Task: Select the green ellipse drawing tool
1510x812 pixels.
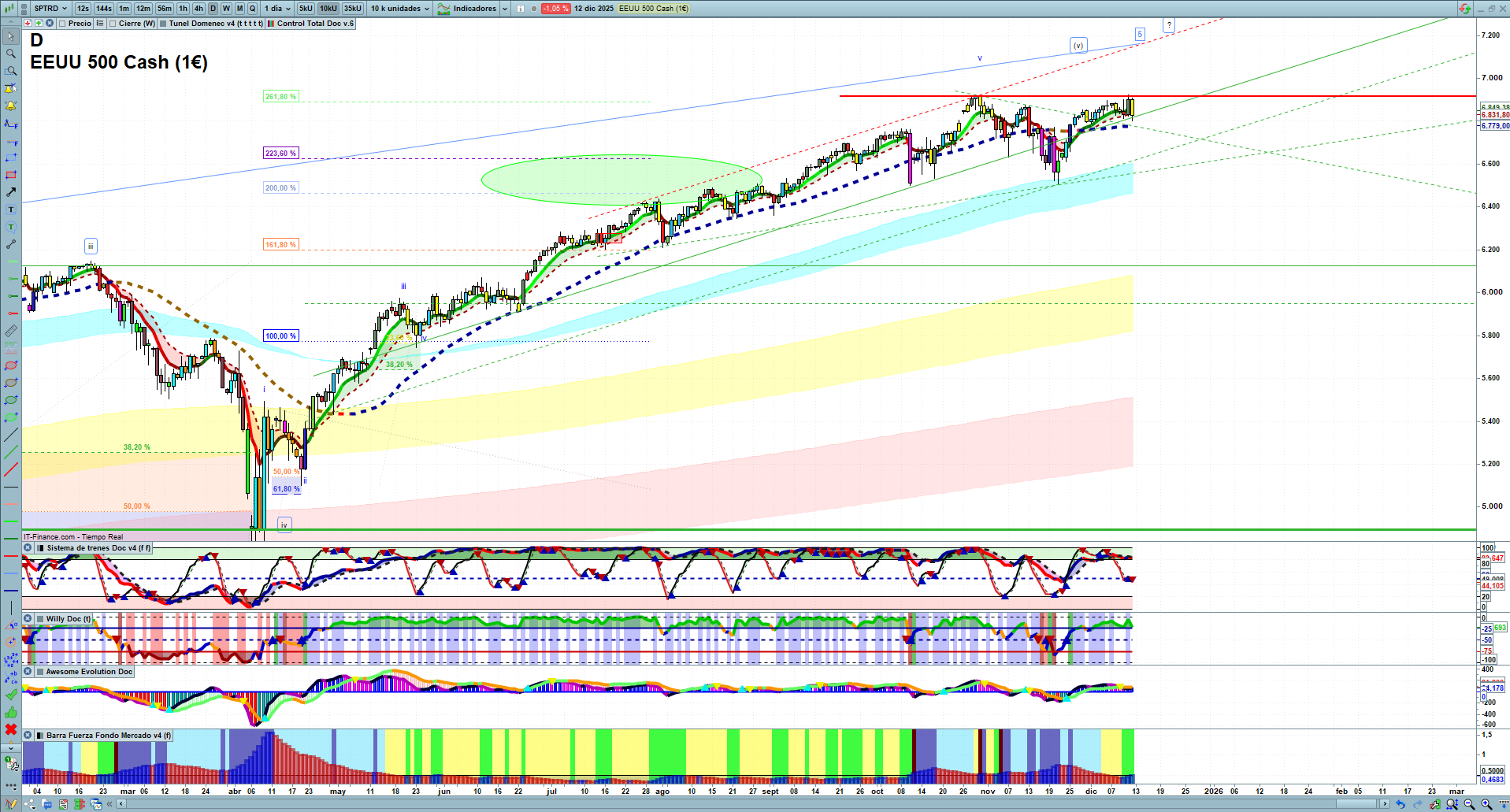Action: [x=11, y=400]
